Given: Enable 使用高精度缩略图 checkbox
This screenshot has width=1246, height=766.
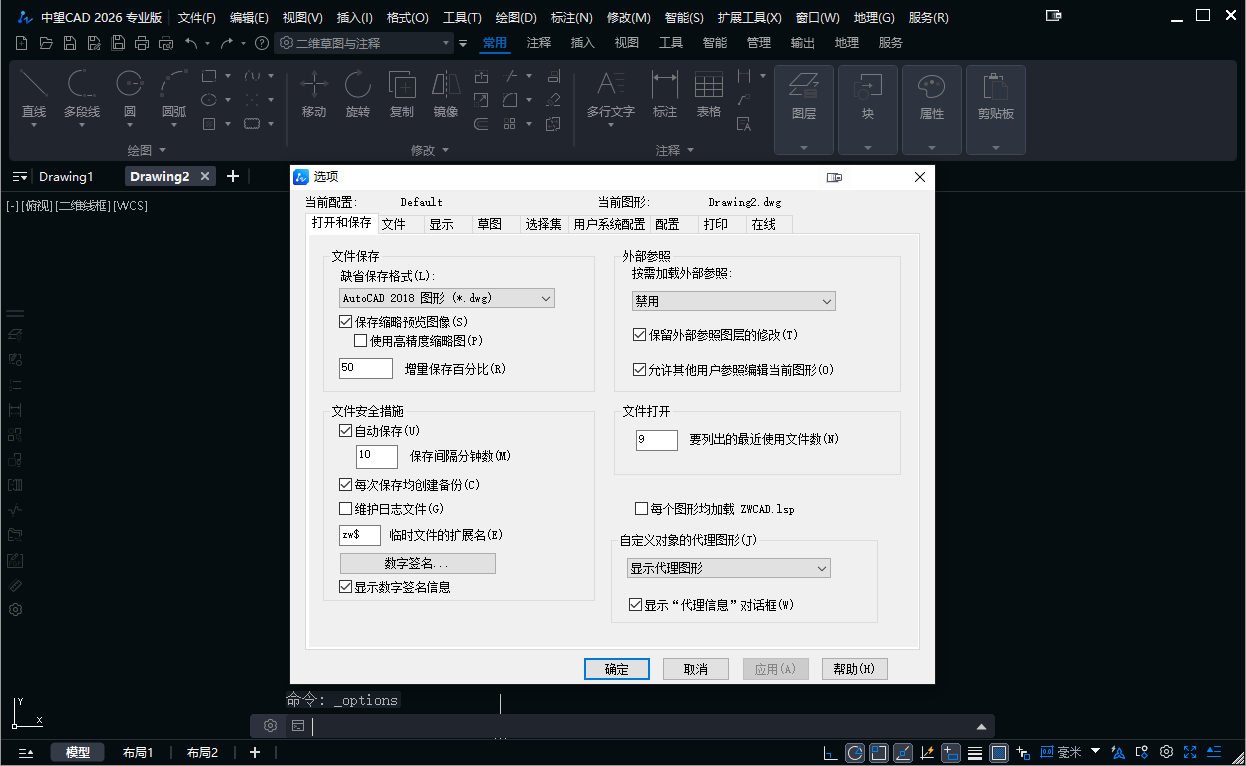Looking at the screenshot, I should [x=361, y=341].
